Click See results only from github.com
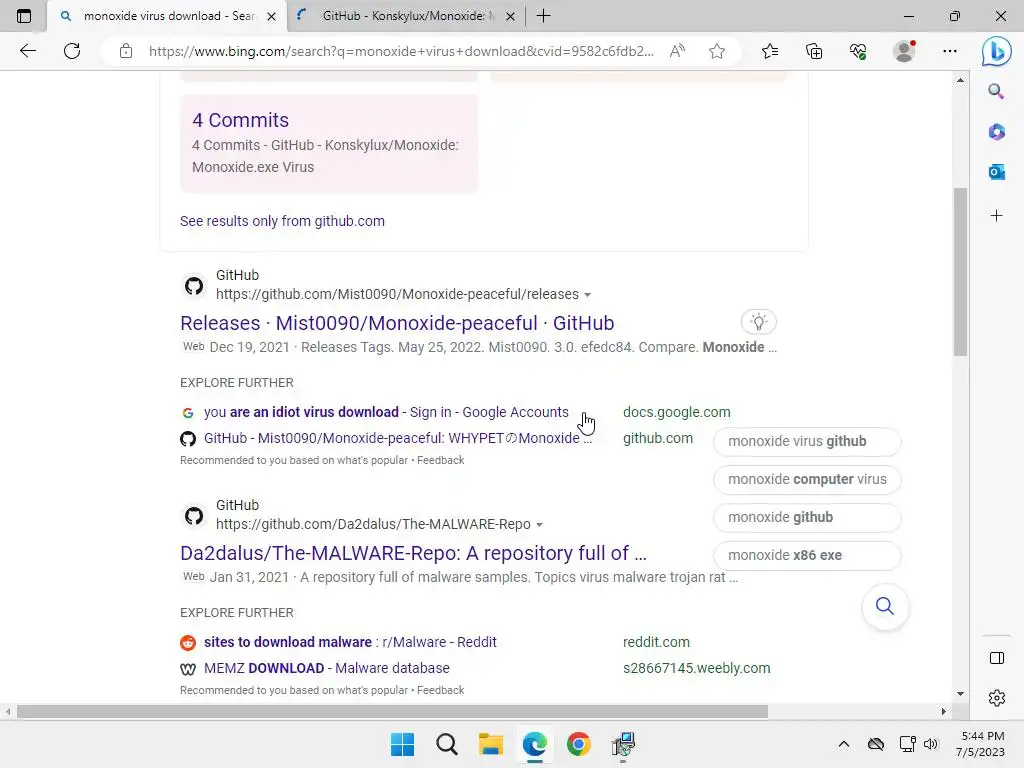This screenshot has width=1024, height=768. pyautogui.click(x=282, y=221)
